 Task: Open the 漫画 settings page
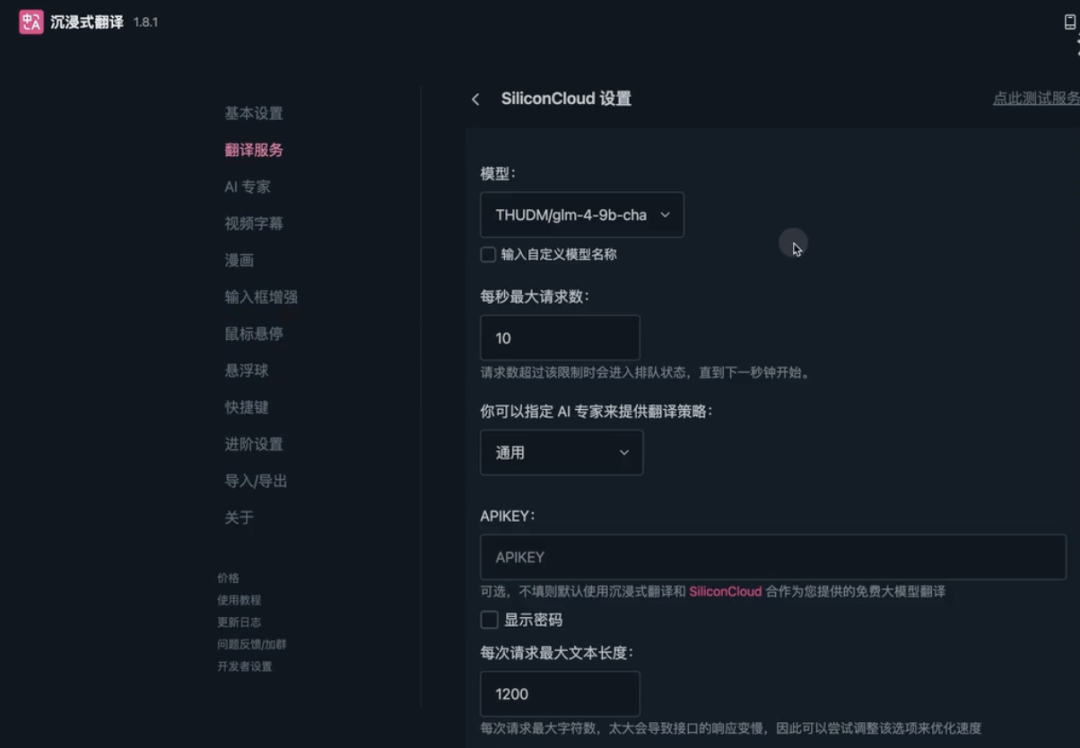[x=240, y=260]
